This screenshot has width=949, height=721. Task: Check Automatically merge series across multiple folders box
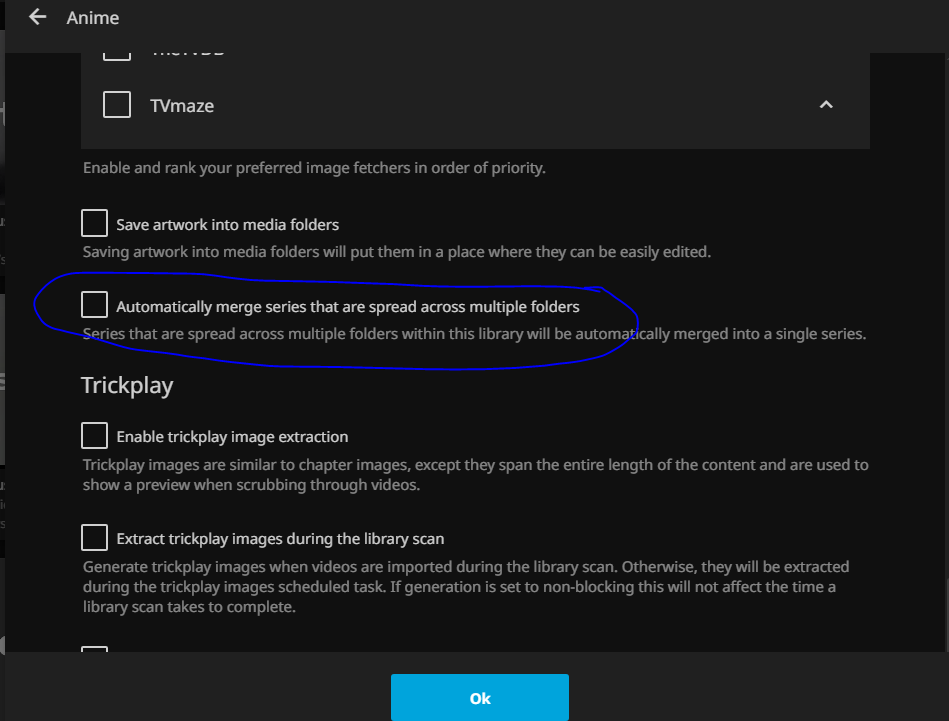pyautogui.click(x=95, y=305)
